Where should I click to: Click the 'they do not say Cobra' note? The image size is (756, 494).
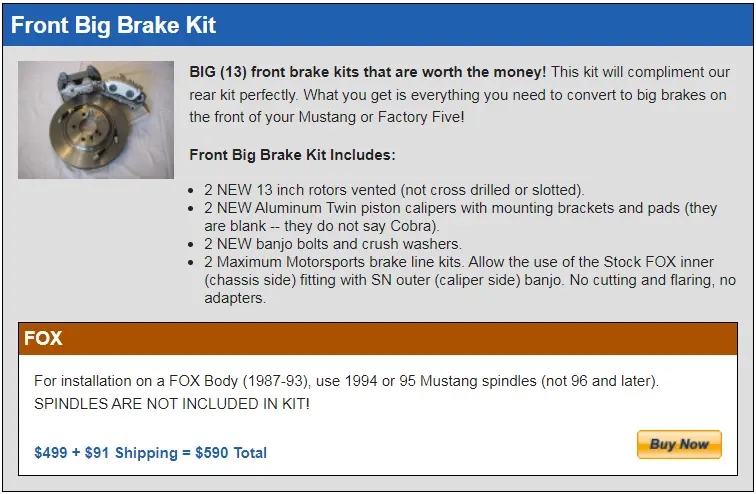(361, 226)
